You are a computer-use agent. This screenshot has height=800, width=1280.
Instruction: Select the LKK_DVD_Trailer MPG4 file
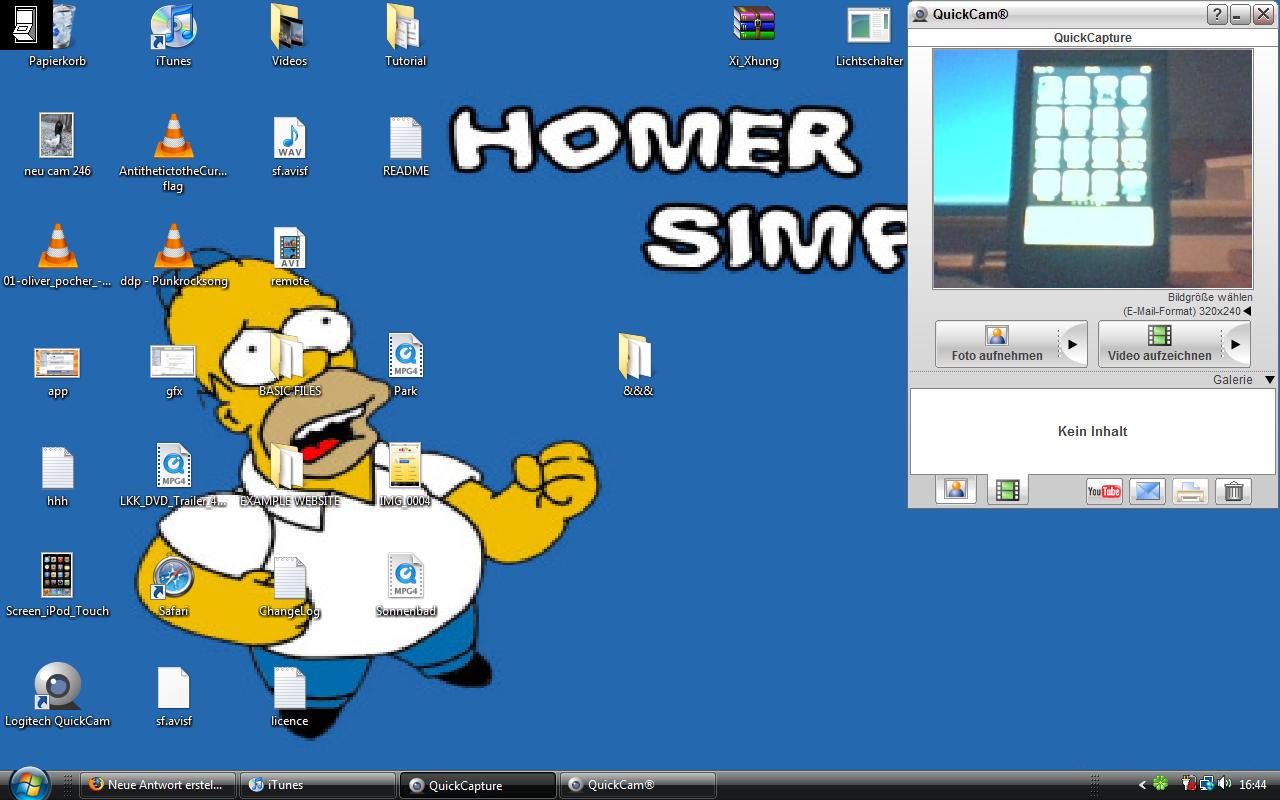(173, 475)
